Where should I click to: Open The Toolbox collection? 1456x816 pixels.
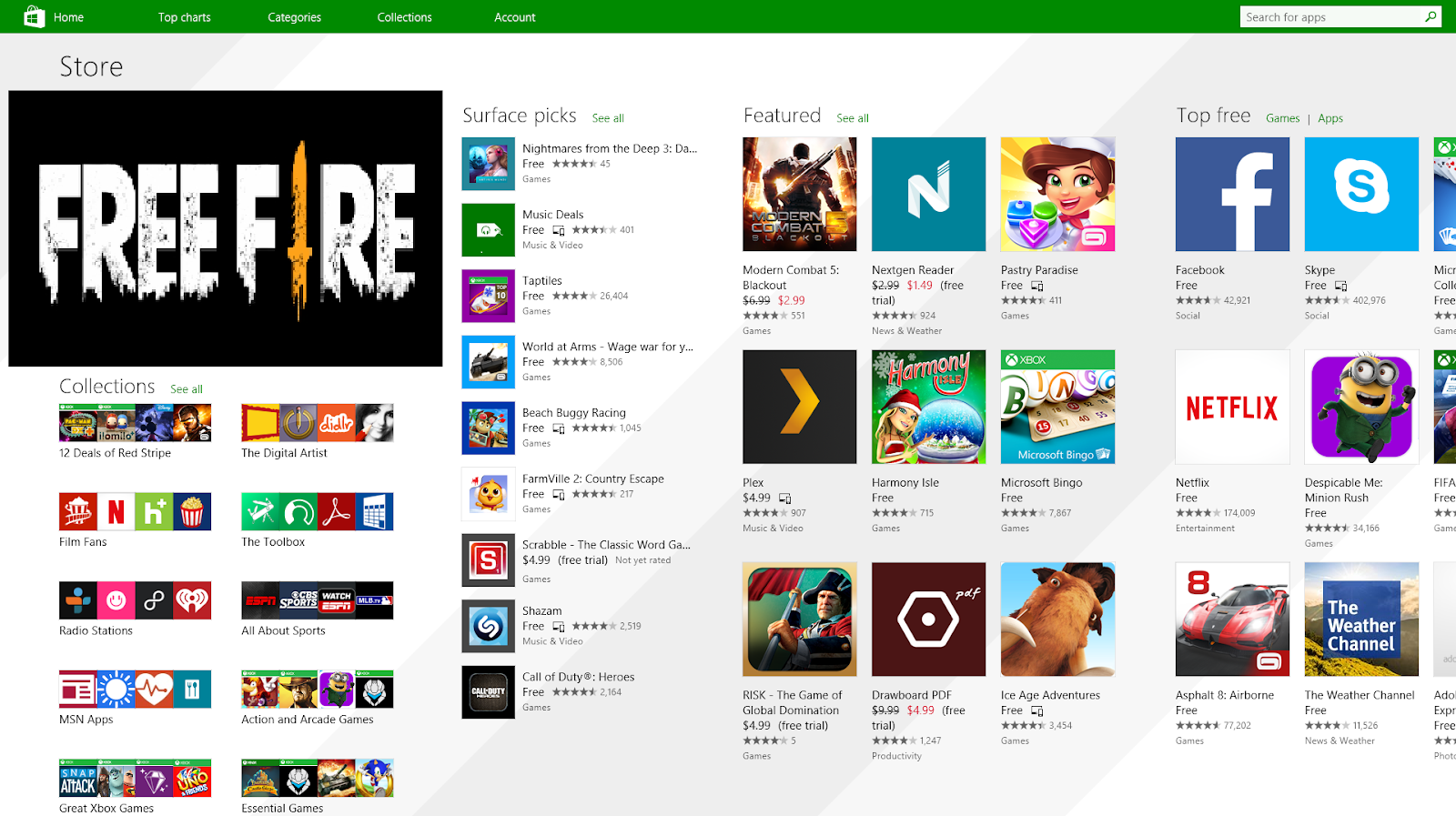318,512
